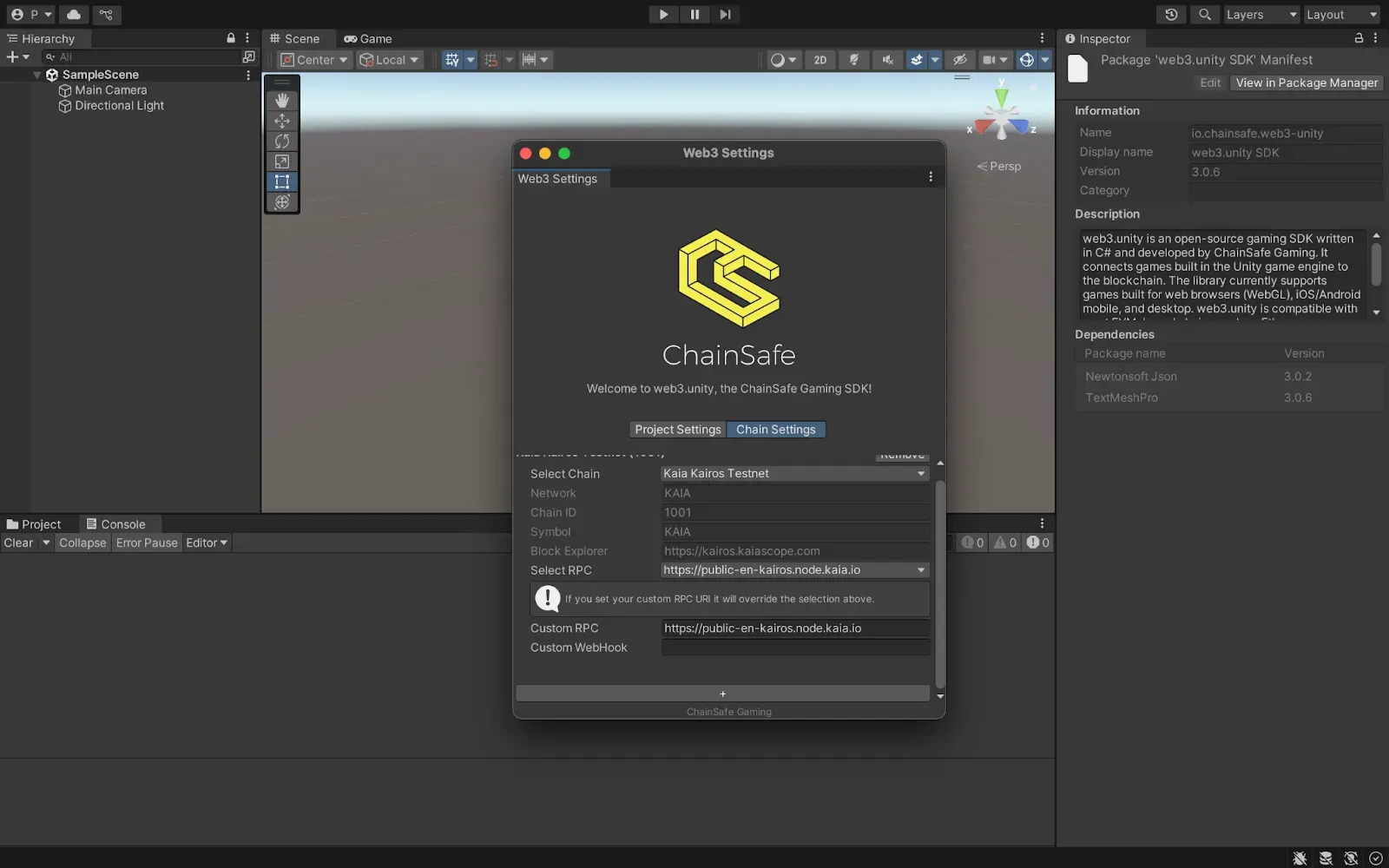Open Unity cloud services icon
The image size is (1389, 868).
[74, 15]
